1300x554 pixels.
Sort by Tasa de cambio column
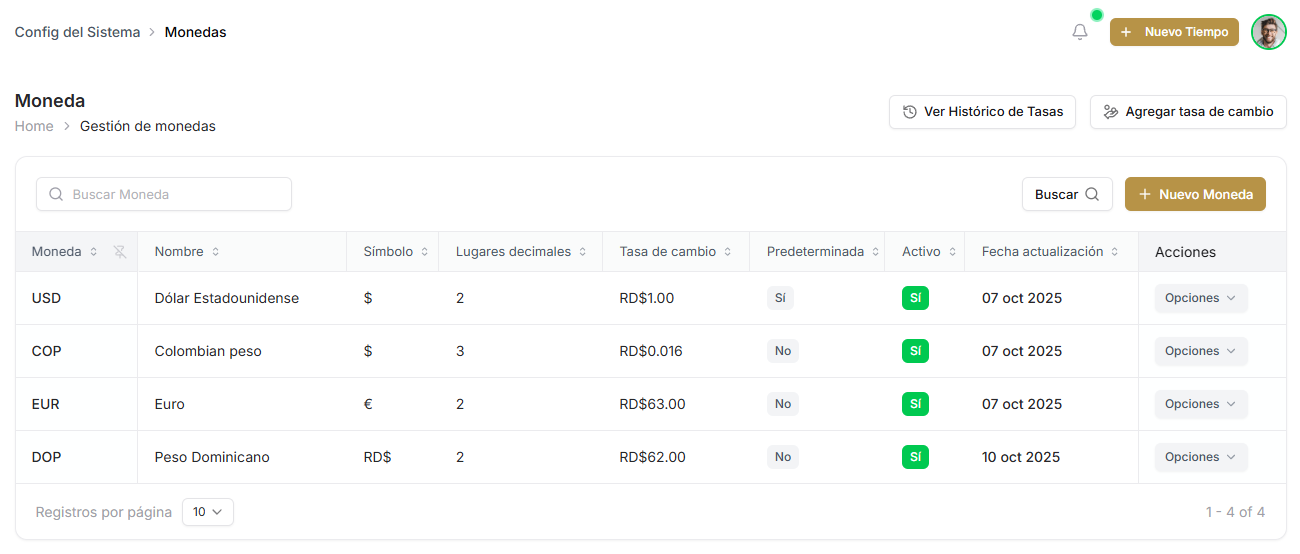click(x=728, y=252)
